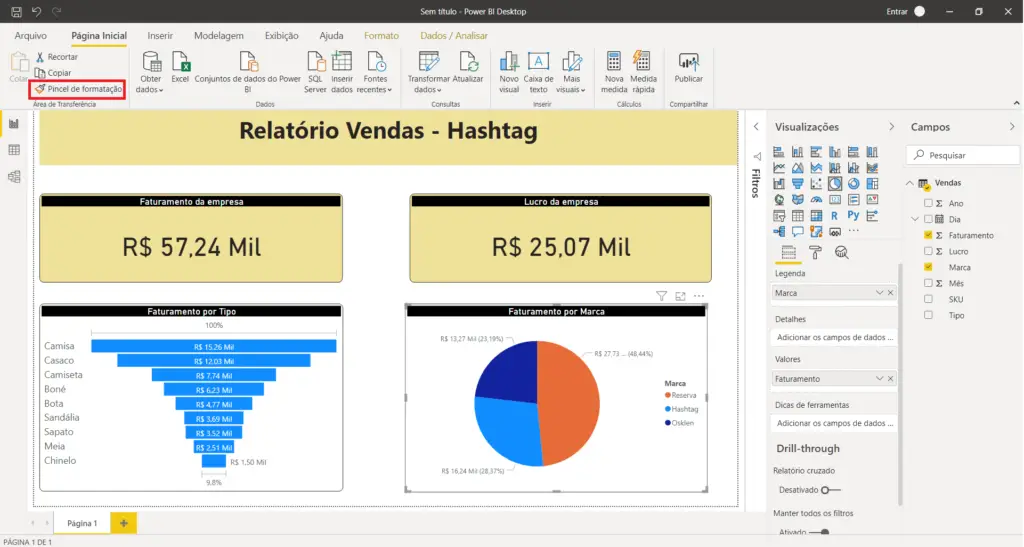The width and height of the screenshot is (1024, 547).
Task: Import data from Excel
Action: pos(180,68)
